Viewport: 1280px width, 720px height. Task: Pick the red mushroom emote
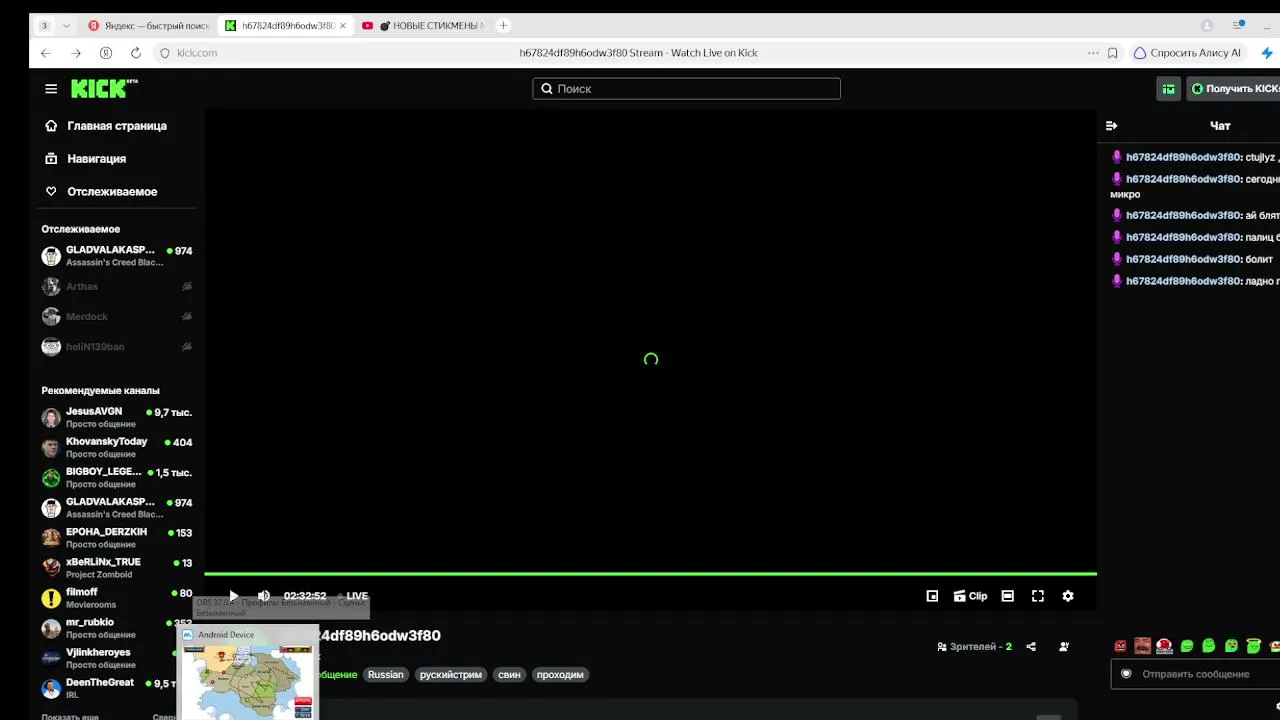(x=1164, y=646)
